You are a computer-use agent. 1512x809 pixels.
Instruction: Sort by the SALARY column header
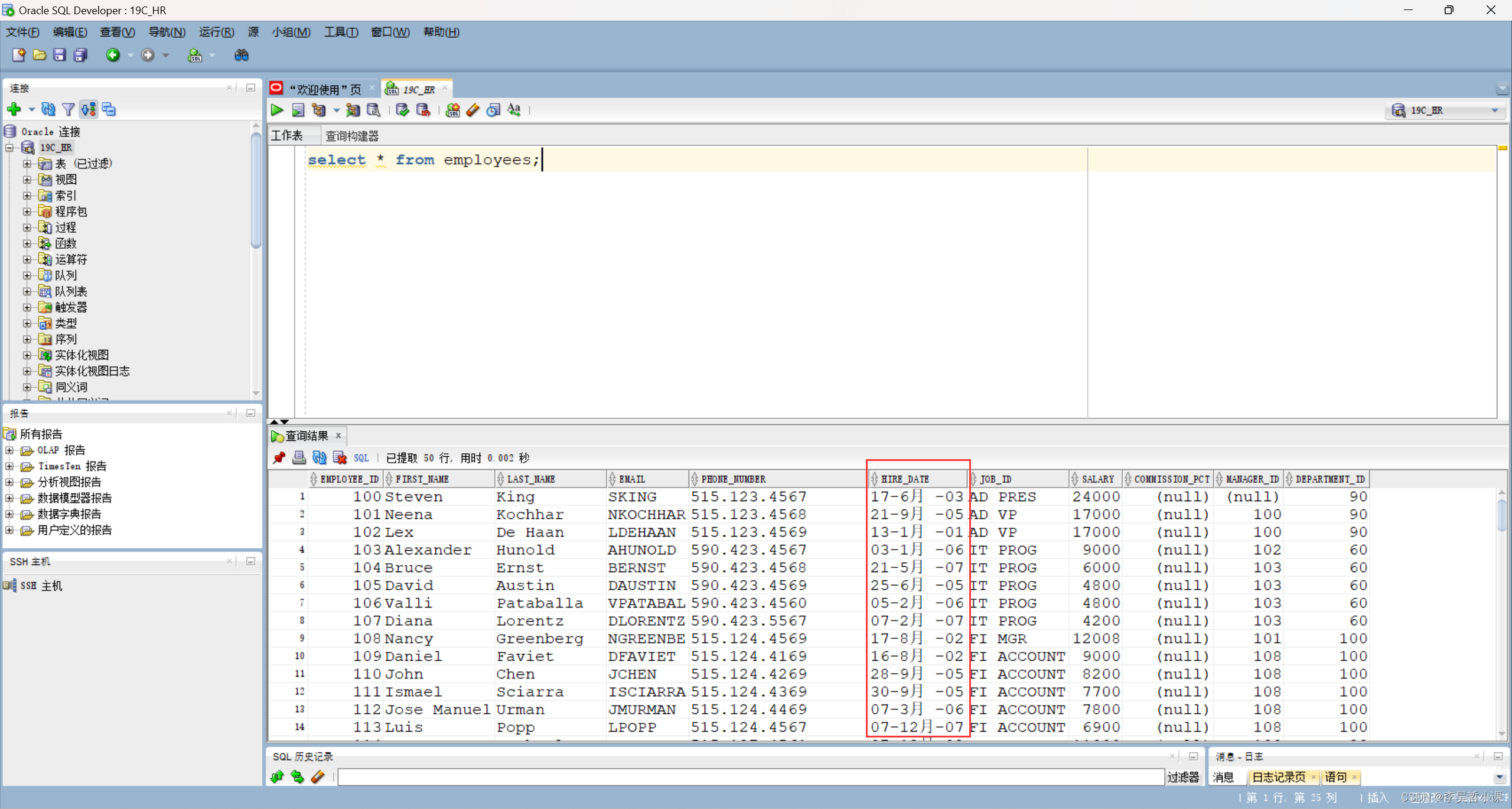click(x=1094, y=479)
